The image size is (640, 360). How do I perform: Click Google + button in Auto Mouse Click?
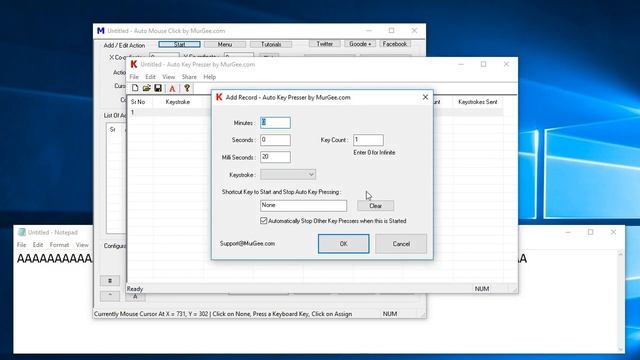click(360, 44)
